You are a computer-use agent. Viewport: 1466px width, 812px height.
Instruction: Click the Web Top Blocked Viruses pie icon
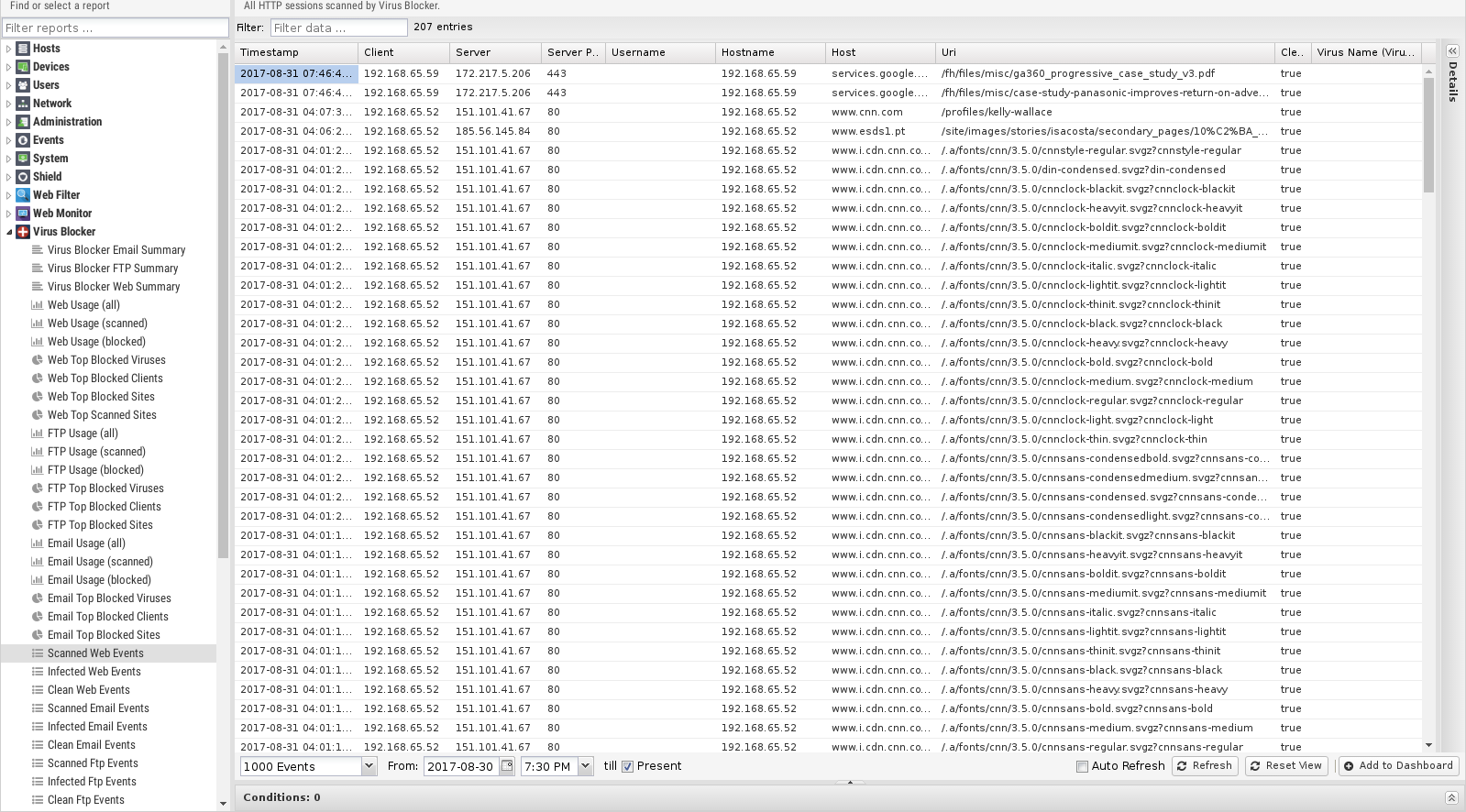click(x=38, y=360)
